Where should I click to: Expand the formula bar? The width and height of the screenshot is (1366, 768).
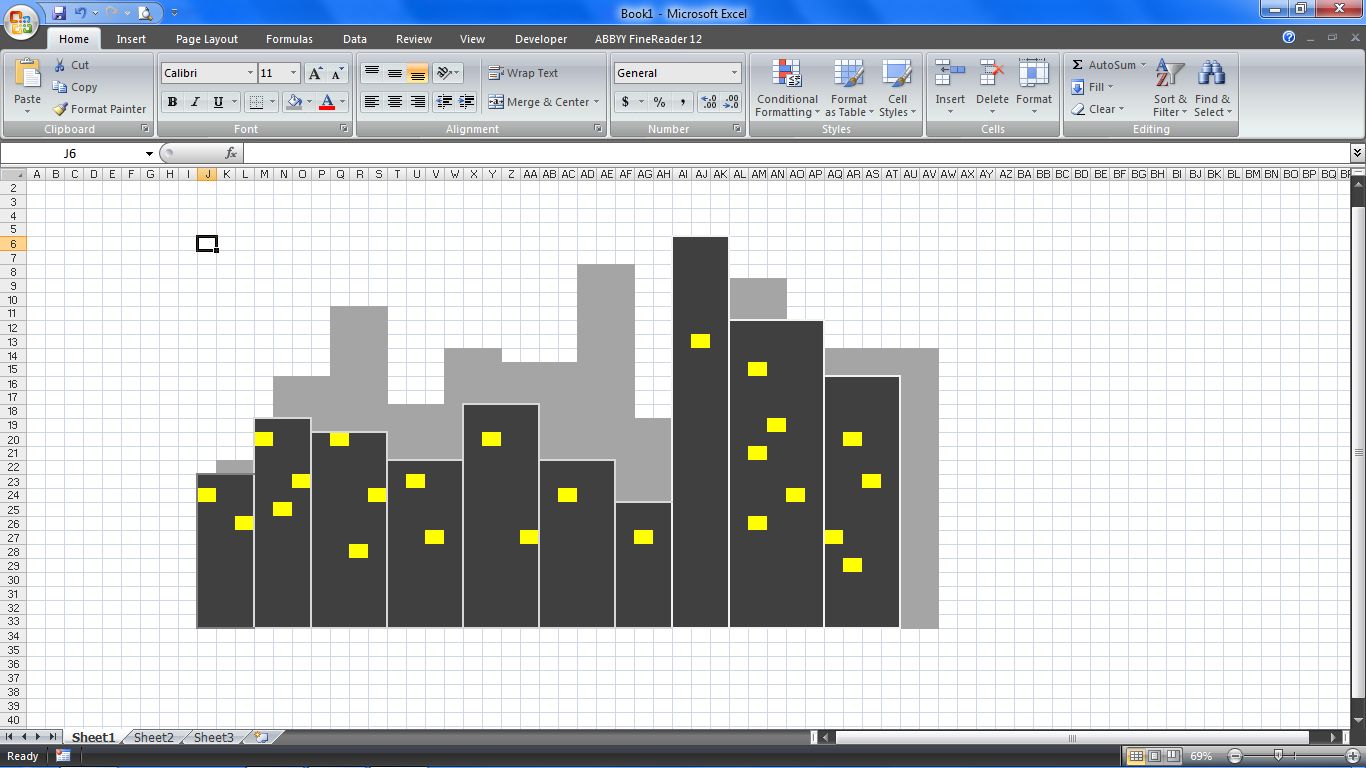pyautogui.click(x=1357, y=153)
